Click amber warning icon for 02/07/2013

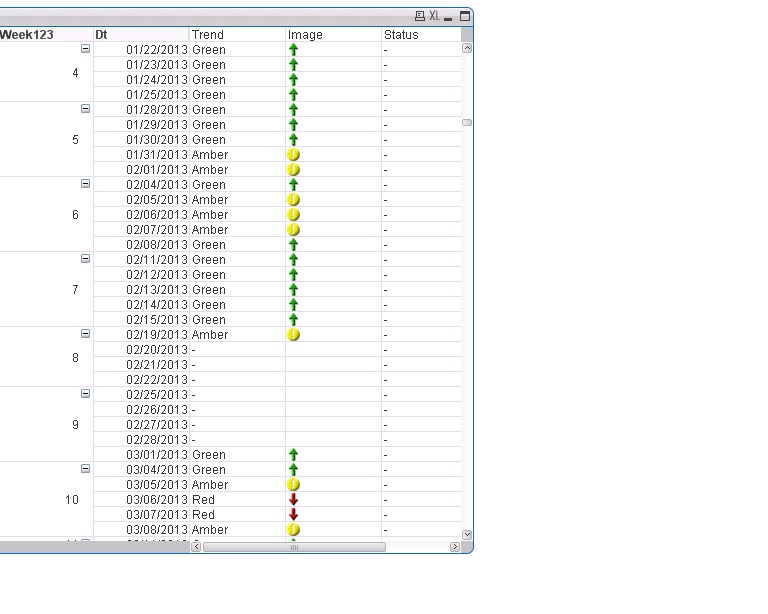point(293,230)
